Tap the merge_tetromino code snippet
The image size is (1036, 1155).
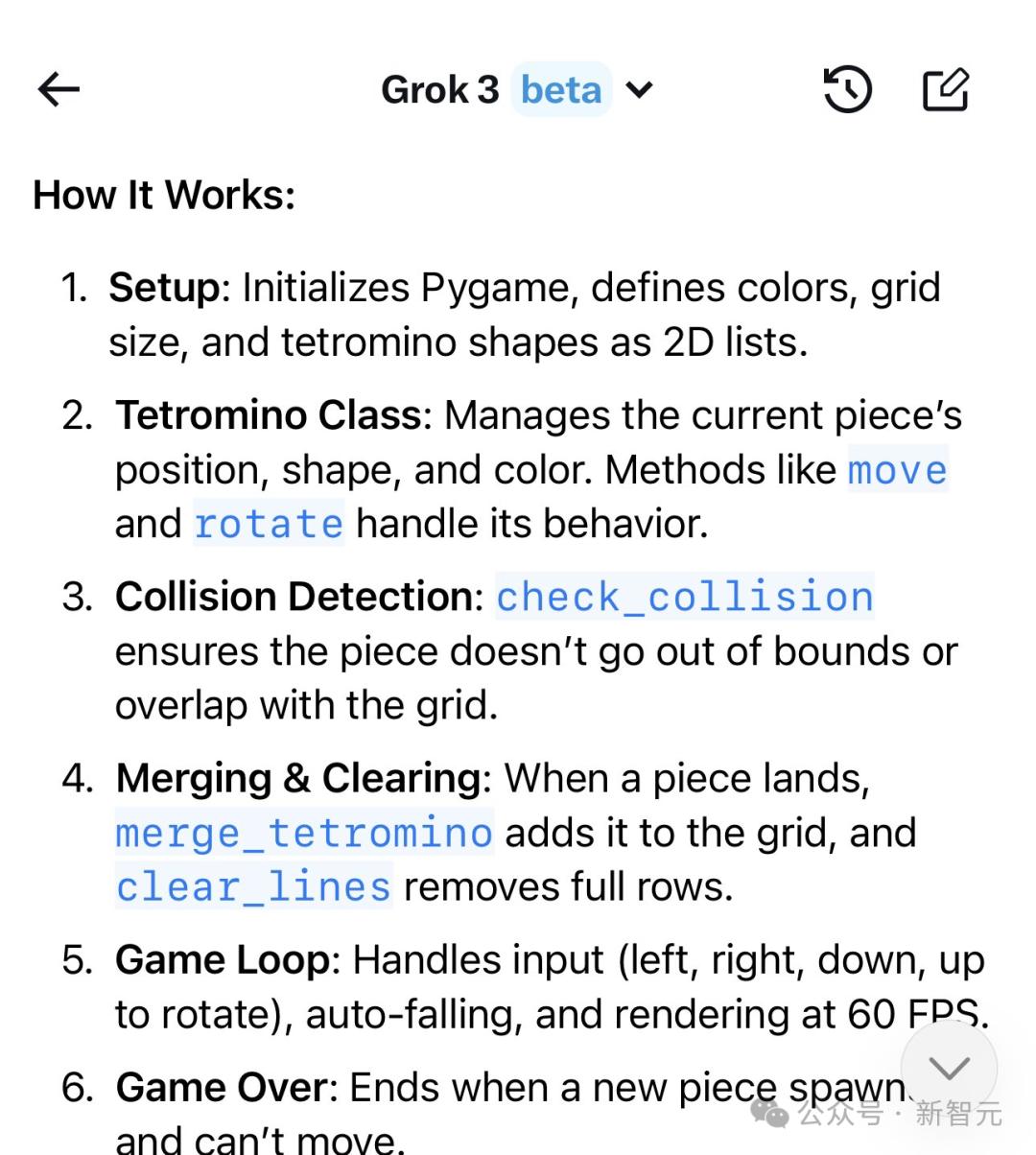[304, 833]
